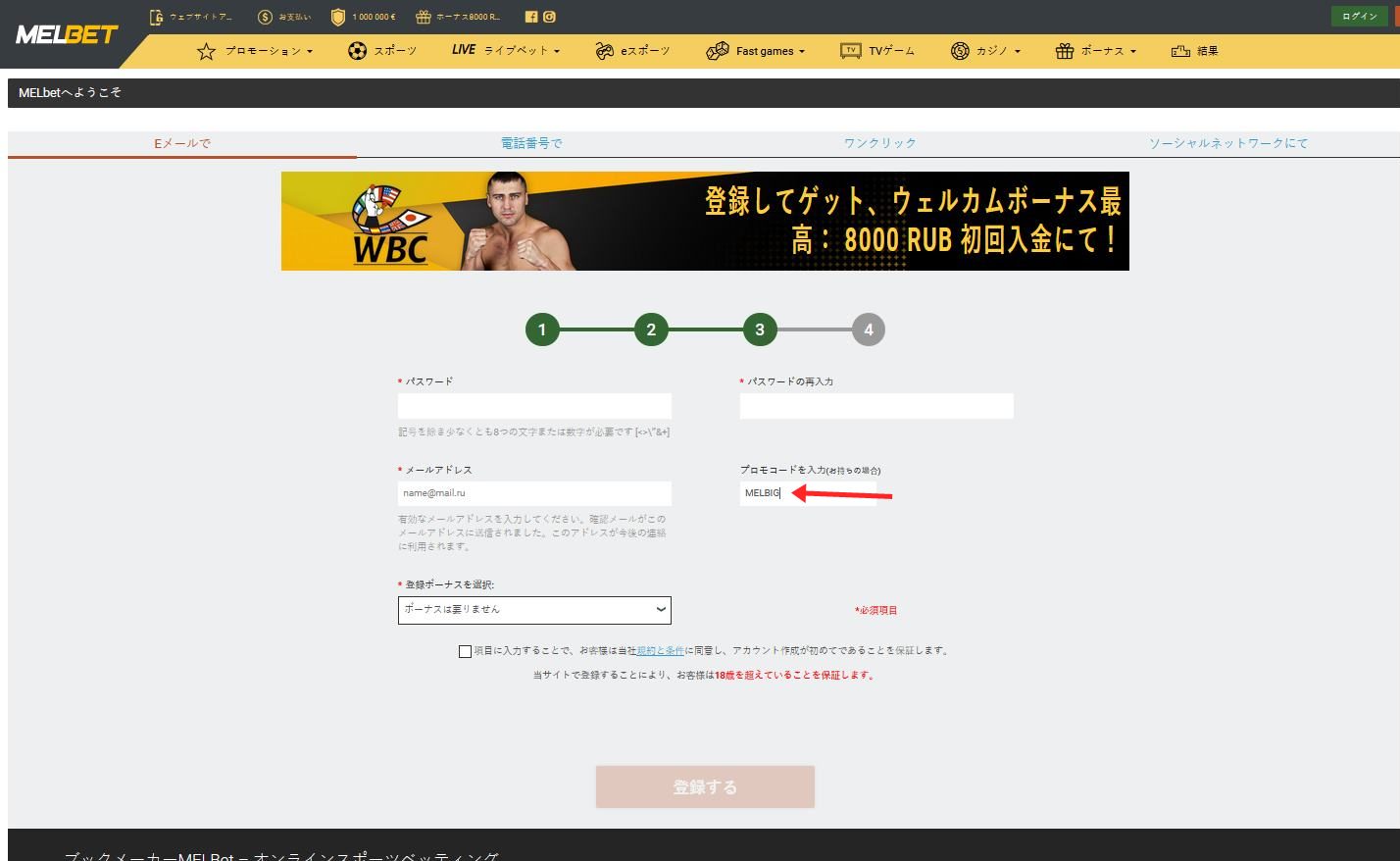Expand the カジノ dropdown arrow
1400x861 pixels.
[x=1017, y=52]
